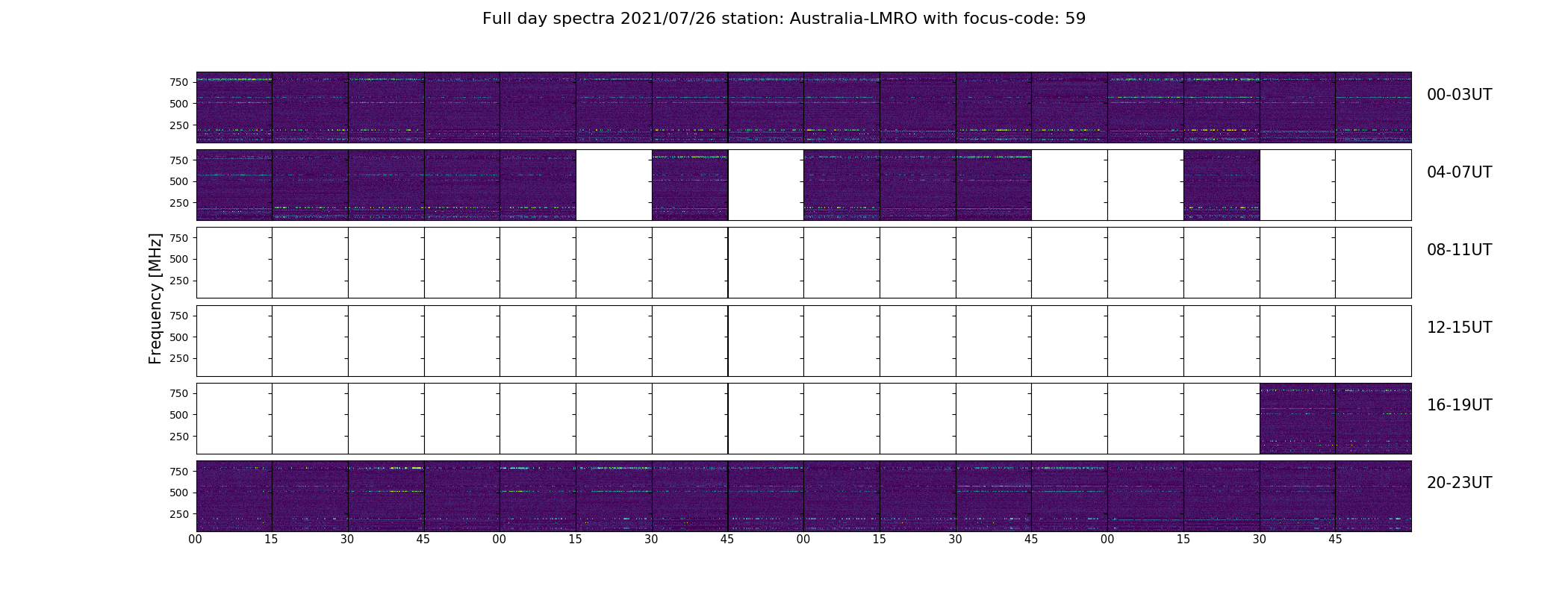
Task: Click the 250 tick label of the 00-03UT row
Action: [178, 125]
